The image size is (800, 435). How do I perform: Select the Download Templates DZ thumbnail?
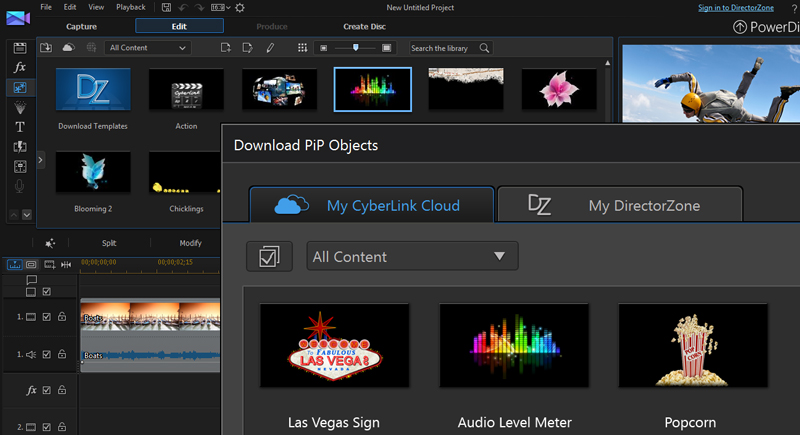93,89
